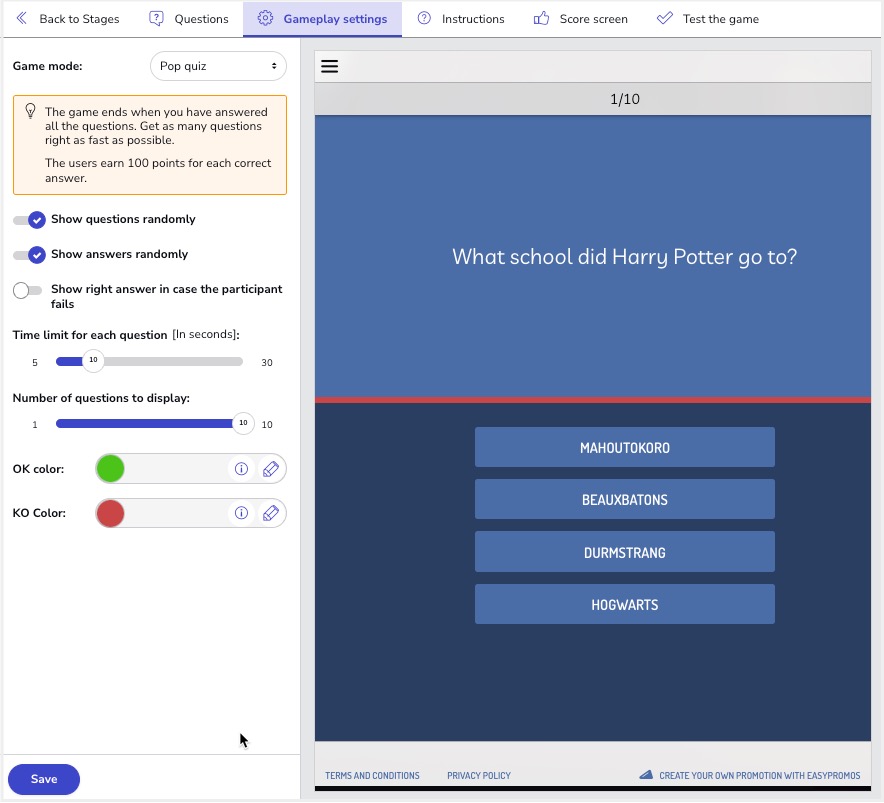This screenshot has width=884, height=803.
Task: Switch to the Score screen tab
Action: pos(581,19)
